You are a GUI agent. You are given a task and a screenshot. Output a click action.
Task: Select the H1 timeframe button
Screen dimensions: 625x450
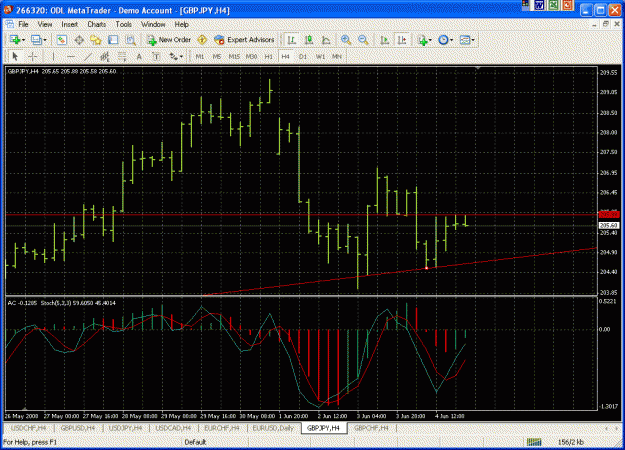tap(268, 57)
